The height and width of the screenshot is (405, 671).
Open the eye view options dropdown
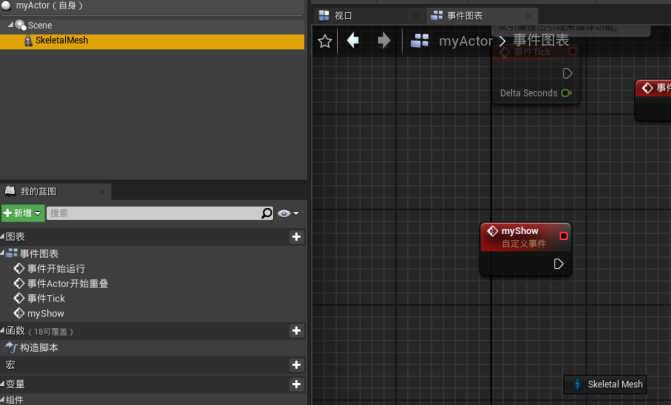point(288,213)
